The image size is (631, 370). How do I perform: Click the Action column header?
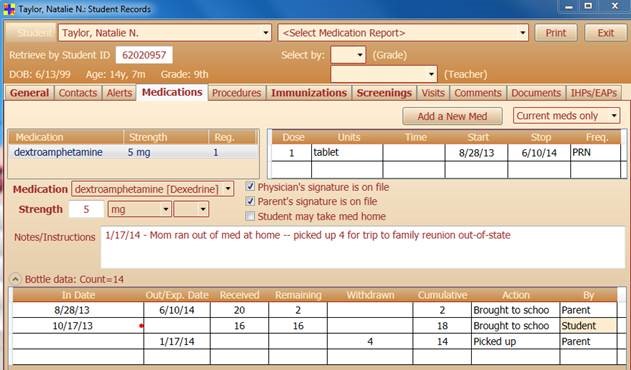coord(516,295)
